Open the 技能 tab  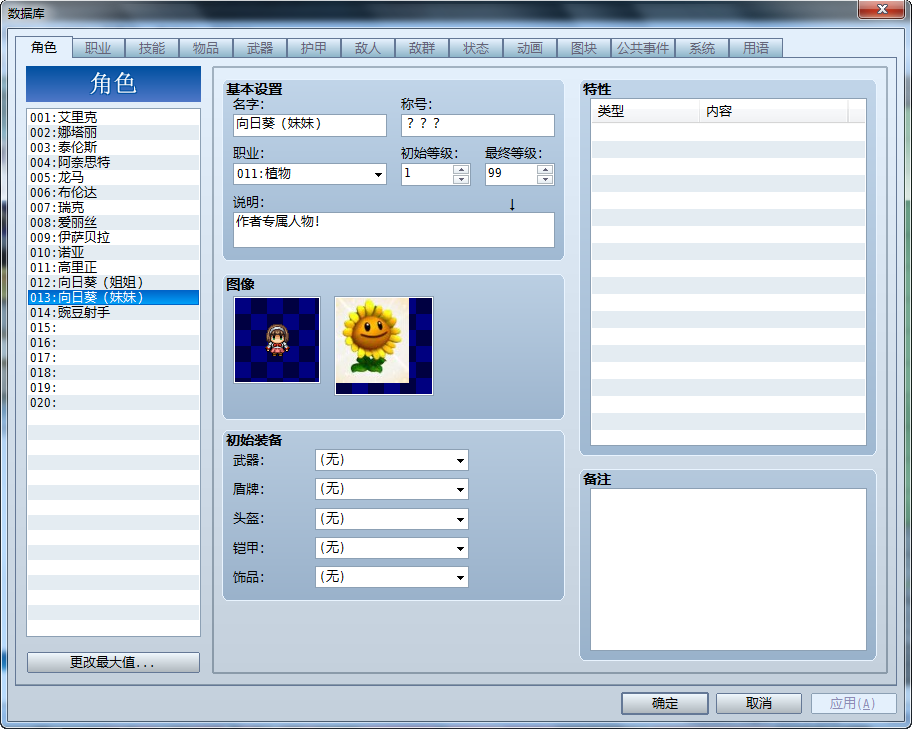pyautogui.click(x=152, y=48)
